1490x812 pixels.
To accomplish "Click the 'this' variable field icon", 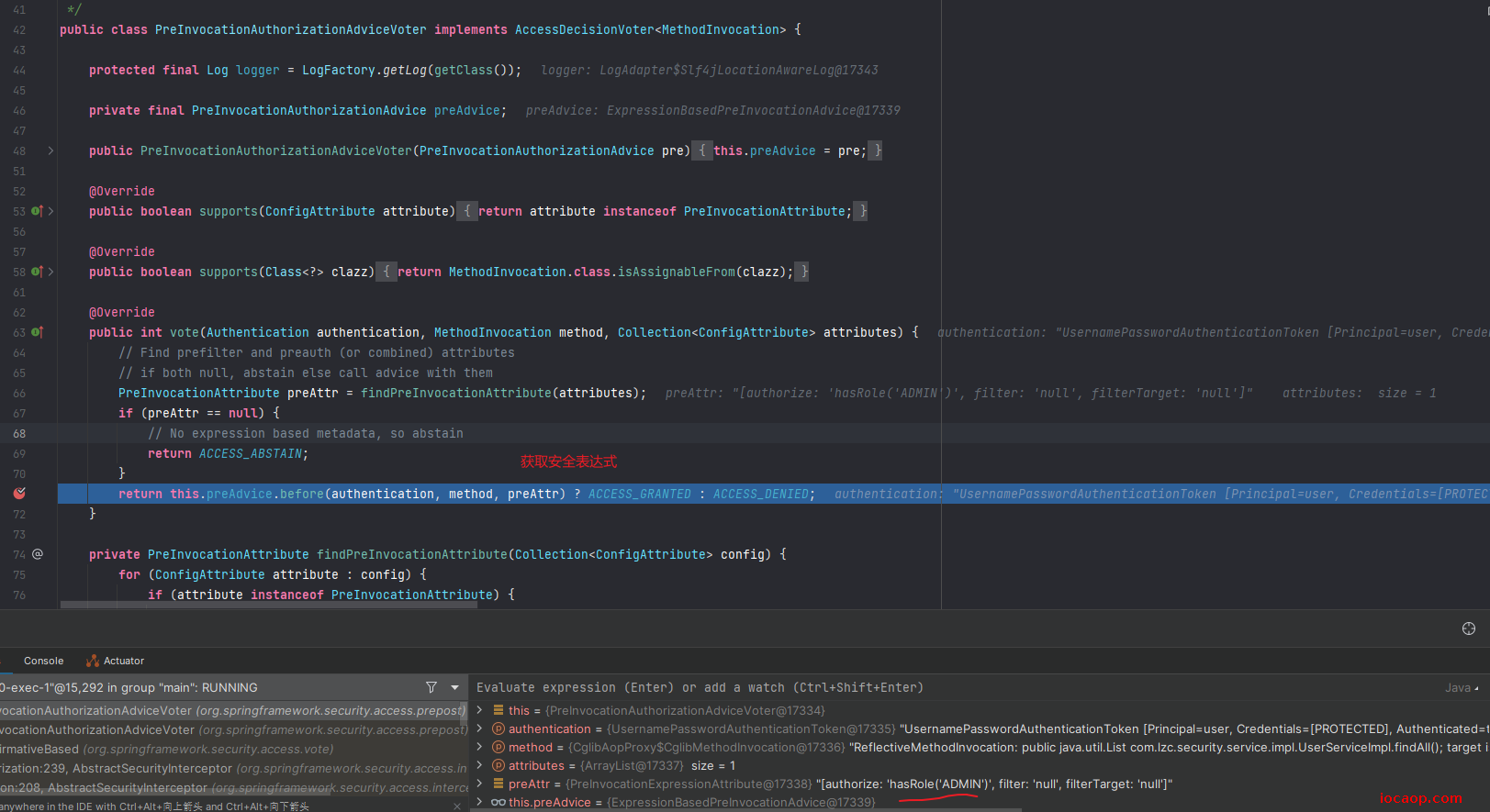I will click(x=499, y=710).
